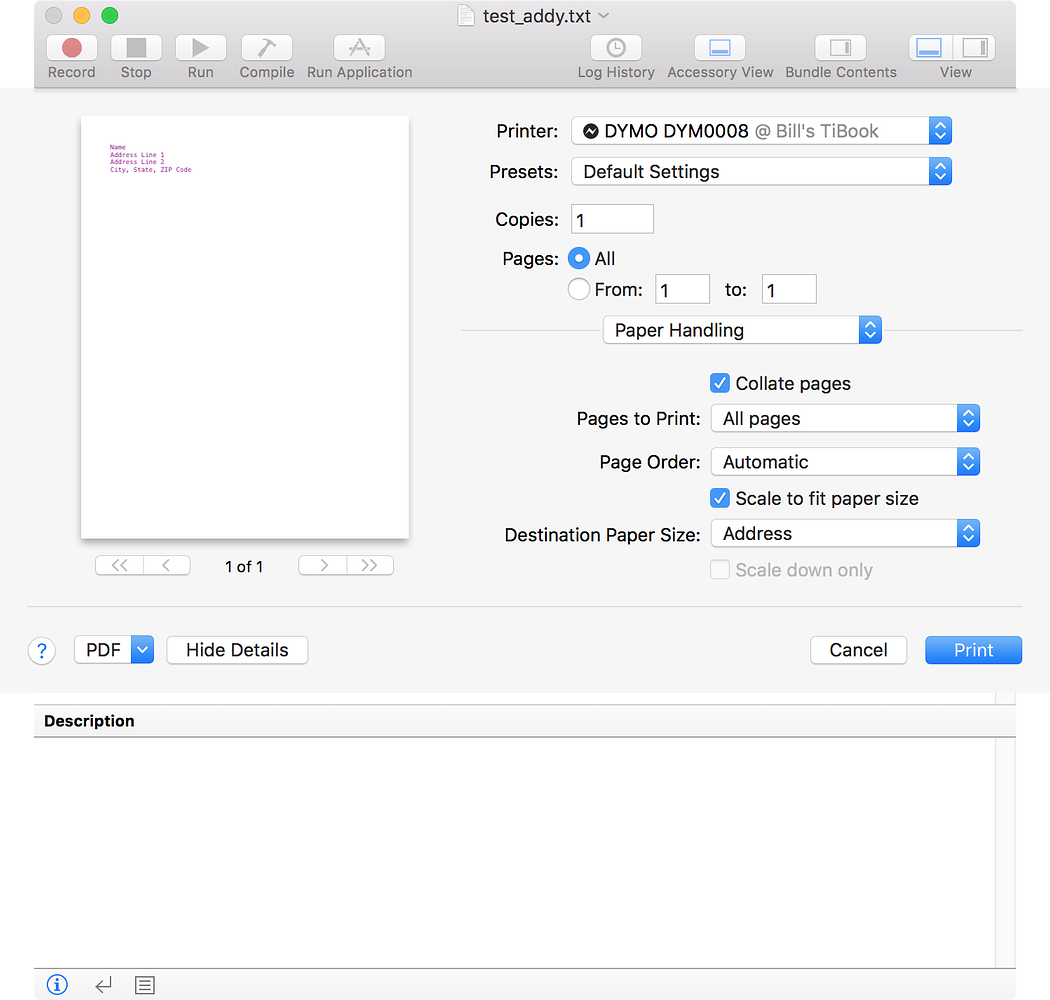
Task: Open the PDF options arrow menu
Action: (x=143, y=650)
